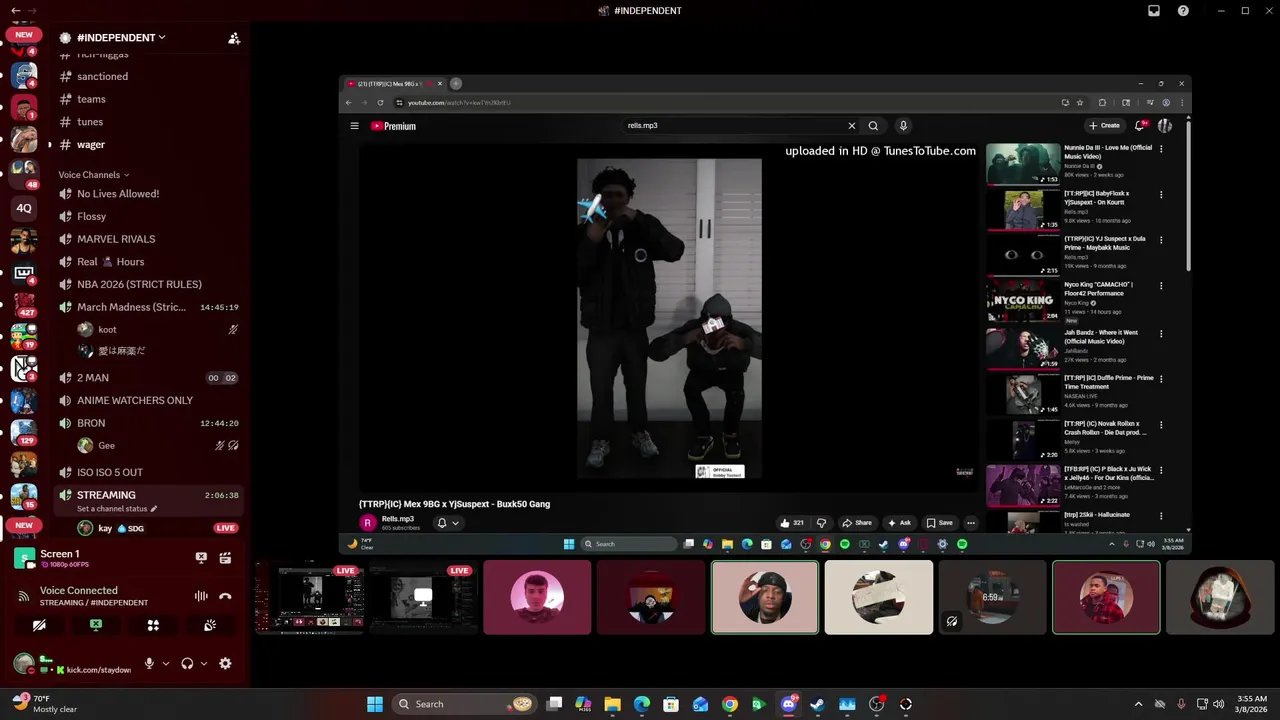This screenshot has height=720, width=1280.
Task: Select streaming user kay with LIVE badge
Action: (x=158, y=528)
